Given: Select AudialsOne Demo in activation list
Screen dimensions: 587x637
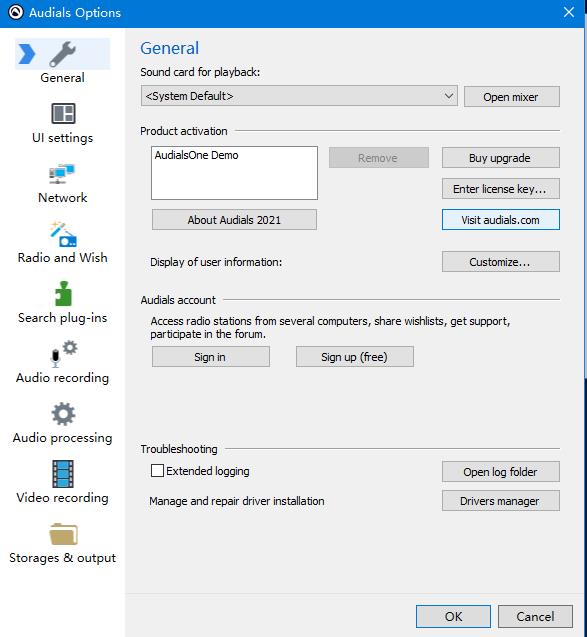Looking at the screenshot, I should click(196, 155).
